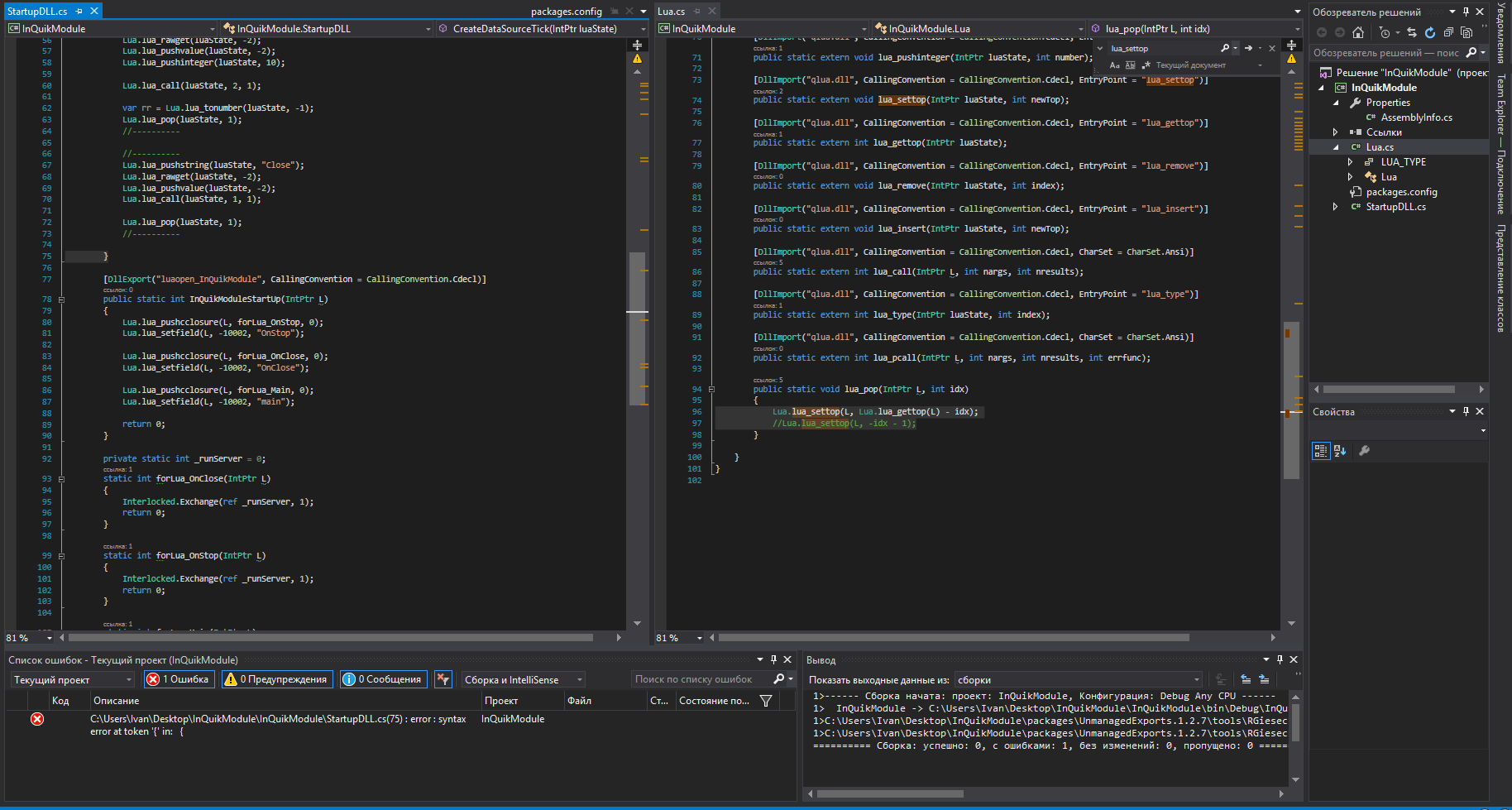Expand the Ссылки references node
Image resolution: width=1512 pixels, height=810 pixels.
click(1335, 132)
